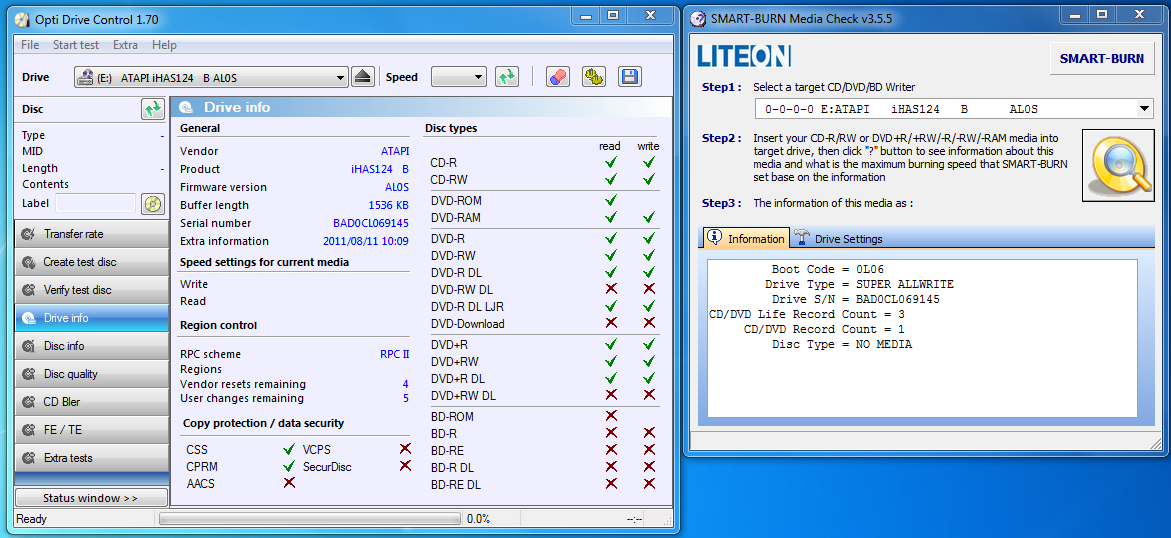The width and height of the screenshot is (1171, 538).
Task: Click the Product iHAS124 B value
Action: coord(380,170)
